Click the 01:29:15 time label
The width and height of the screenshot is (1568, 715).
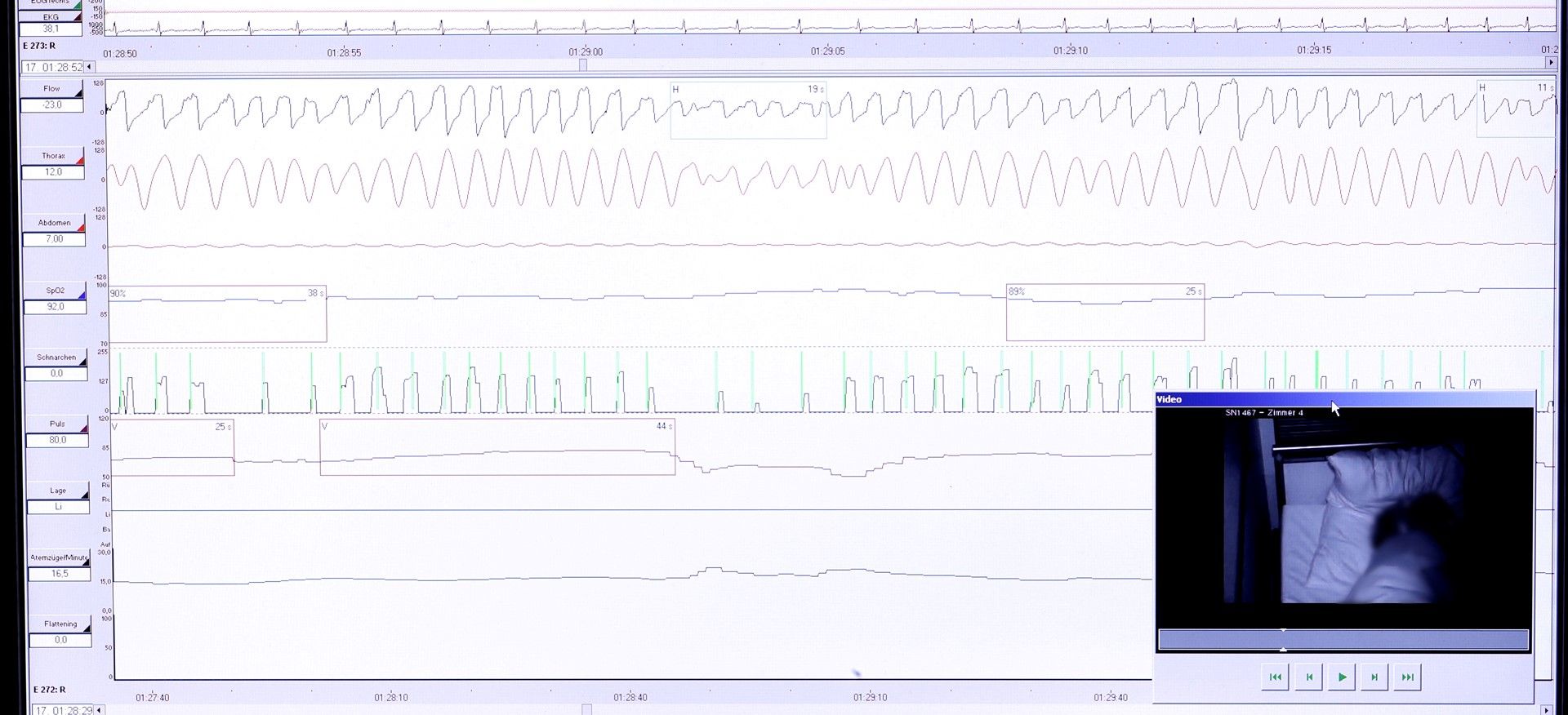pos(1314,50)
